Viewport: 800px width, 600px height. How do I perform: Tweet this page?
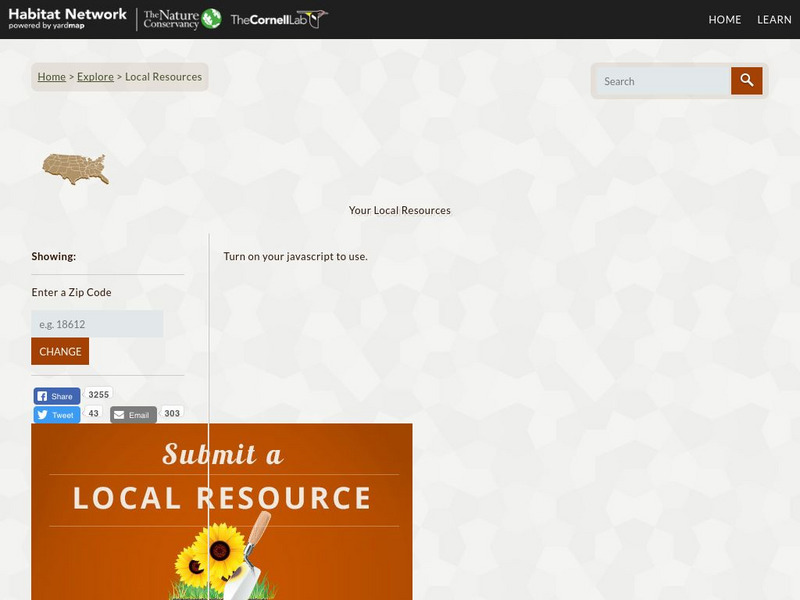[55, 414]
